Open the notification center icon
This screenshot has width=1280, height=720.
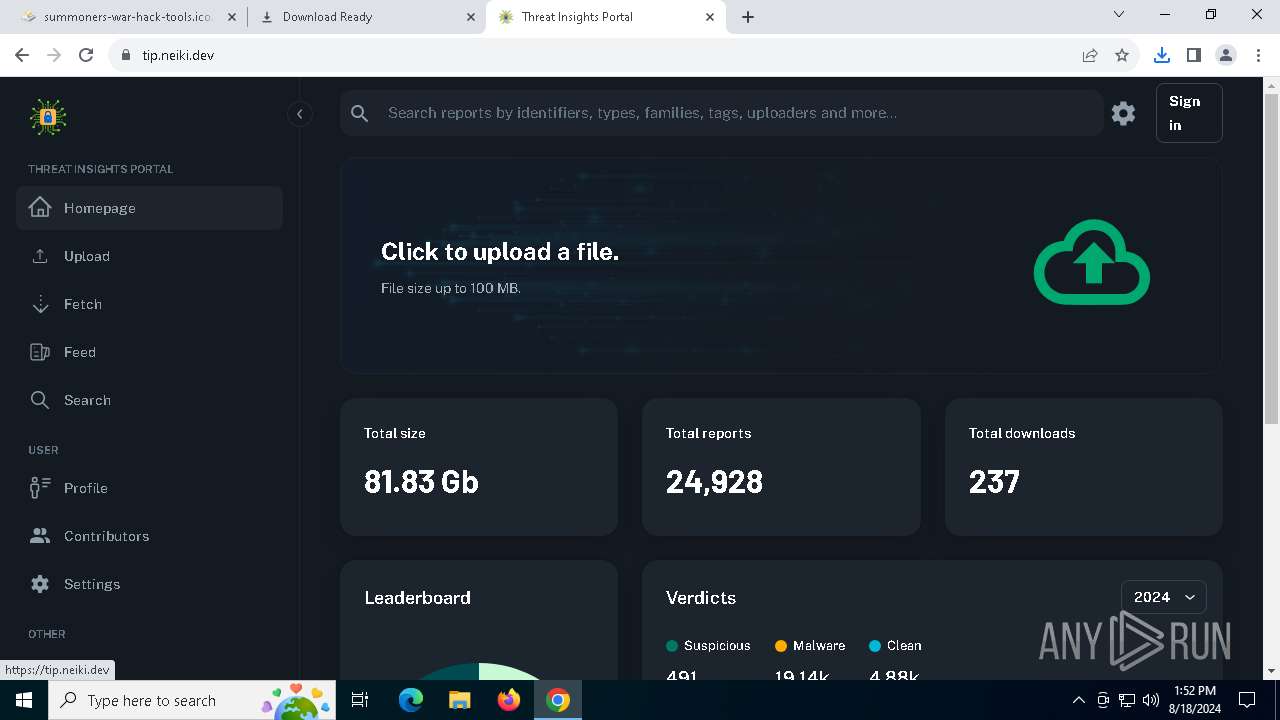(1247, 700)
